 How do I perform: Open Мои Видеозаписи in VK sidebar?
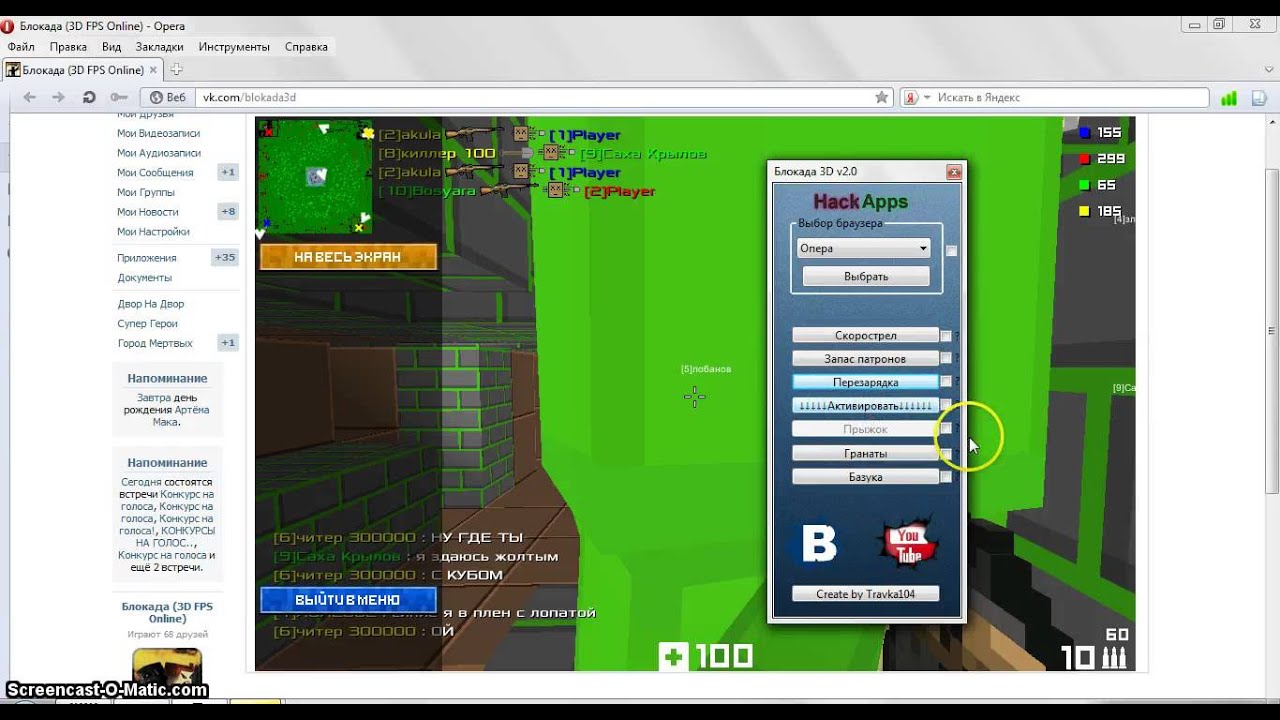159,133
